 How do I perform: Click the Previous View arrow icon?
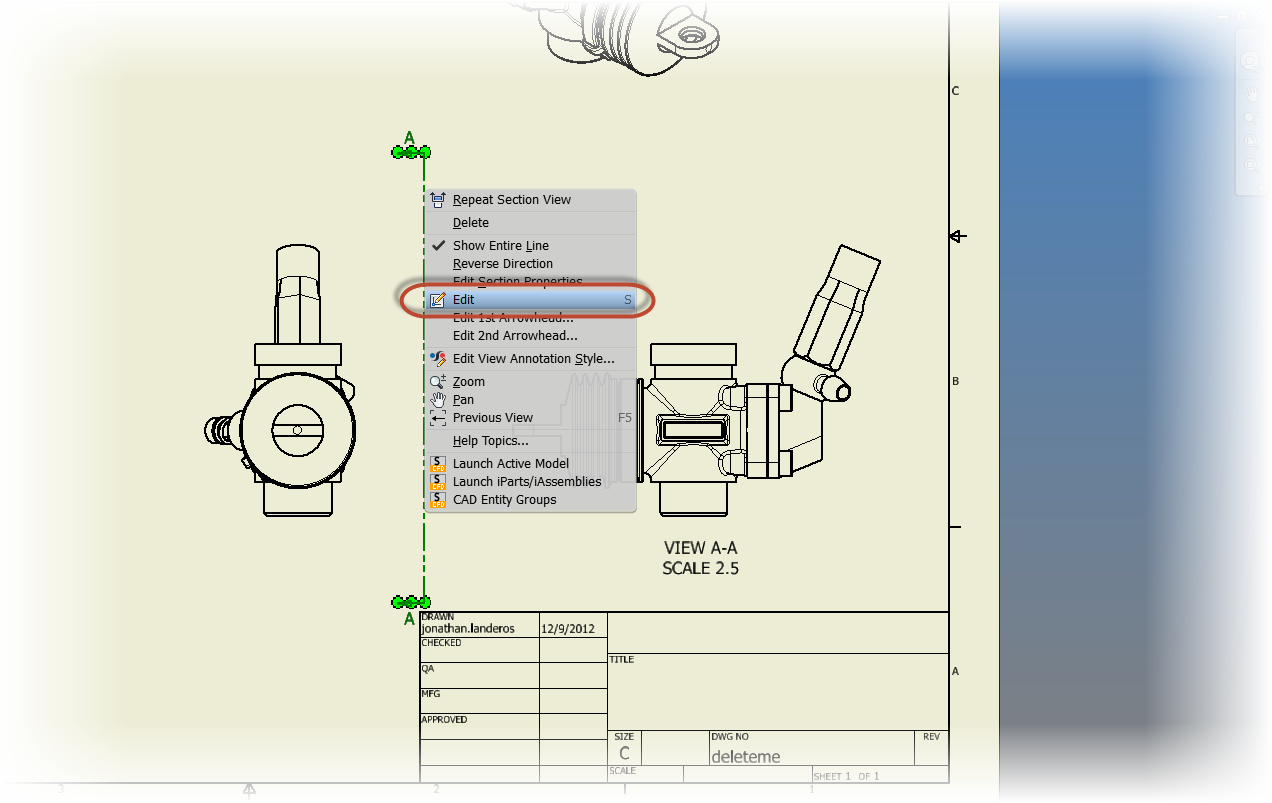click(x=438, y=417)
